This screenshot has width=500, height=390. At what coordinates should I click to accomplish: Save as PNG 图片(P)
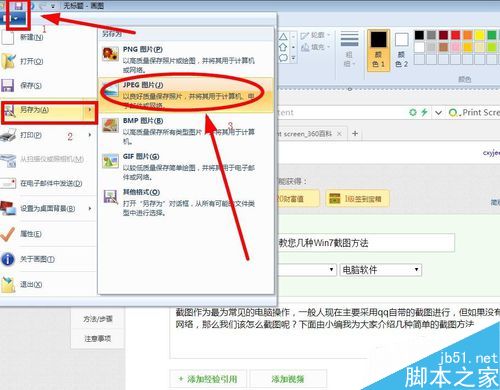click(x=186, y=59)
